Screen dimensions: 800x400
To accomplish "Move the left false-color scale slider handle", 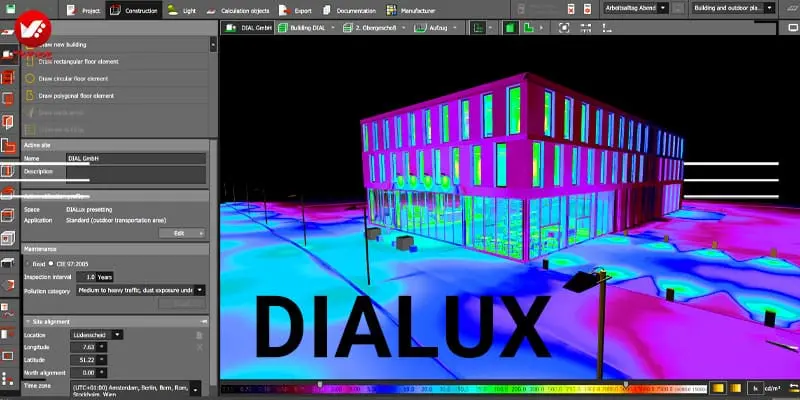I will pos(320,384).
